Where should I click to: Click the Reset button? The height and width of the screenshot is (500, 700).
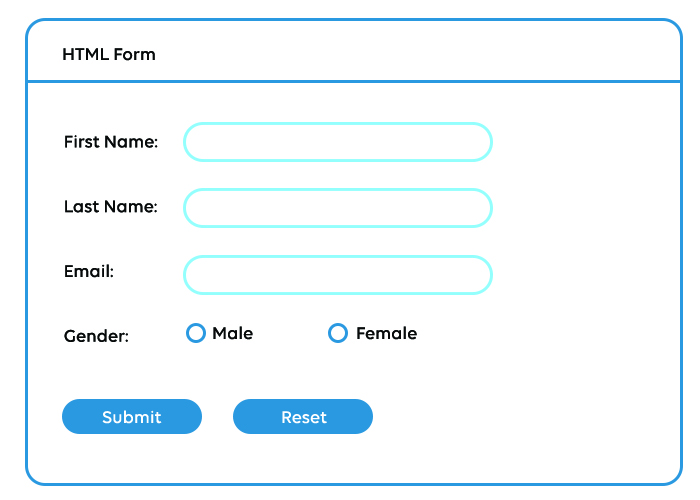click(x=303, y=417)
